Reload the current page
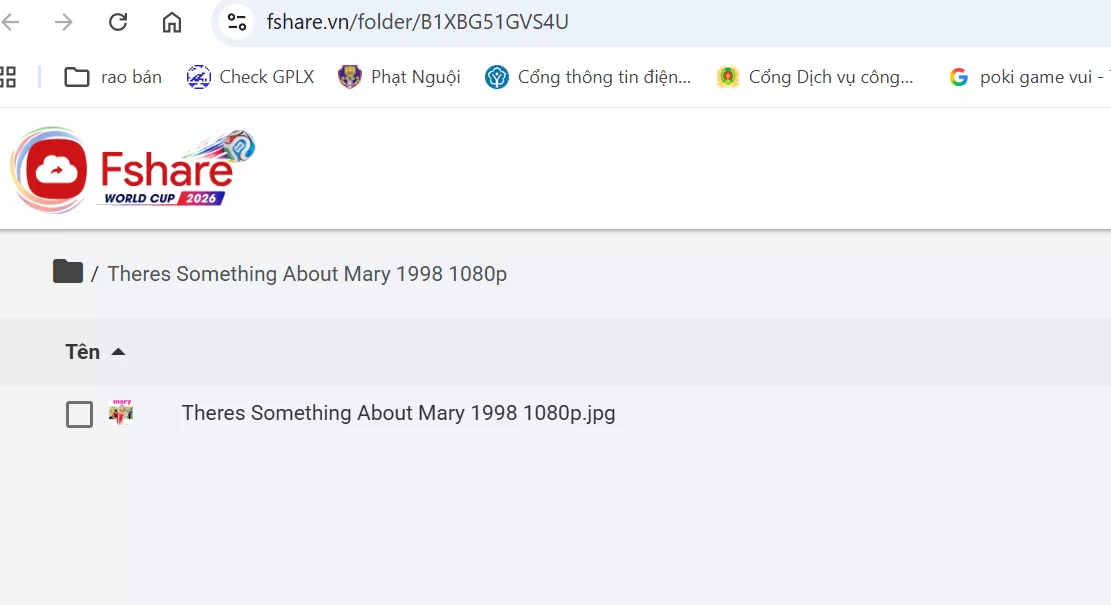This screenshot has width=1111, height=605. (118, 22)
